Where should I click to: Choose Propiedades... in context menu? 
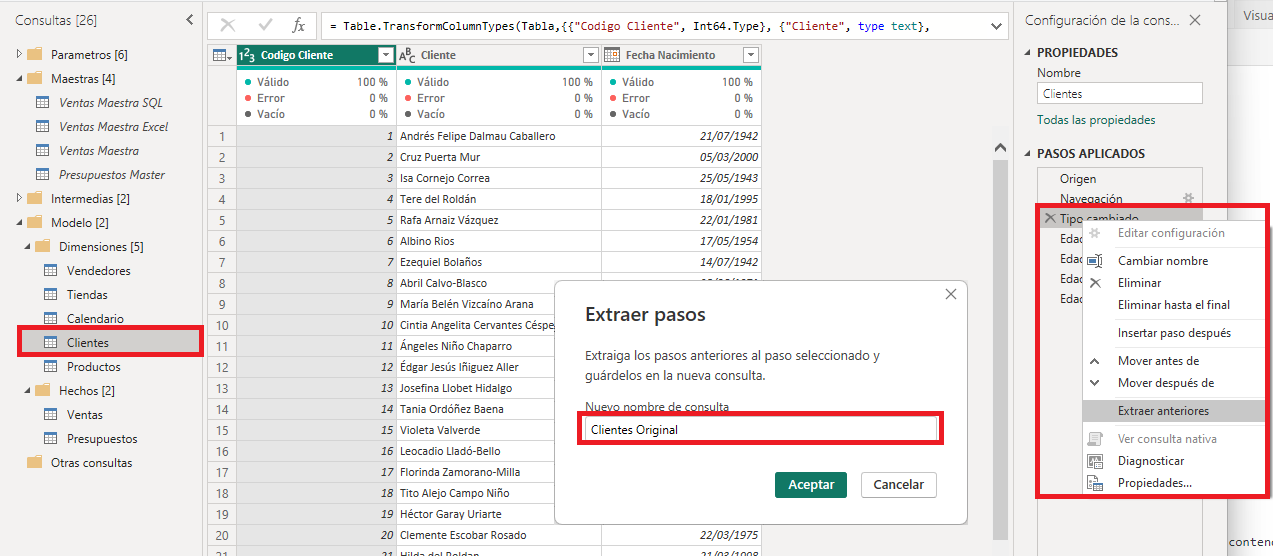(1154, 483)
